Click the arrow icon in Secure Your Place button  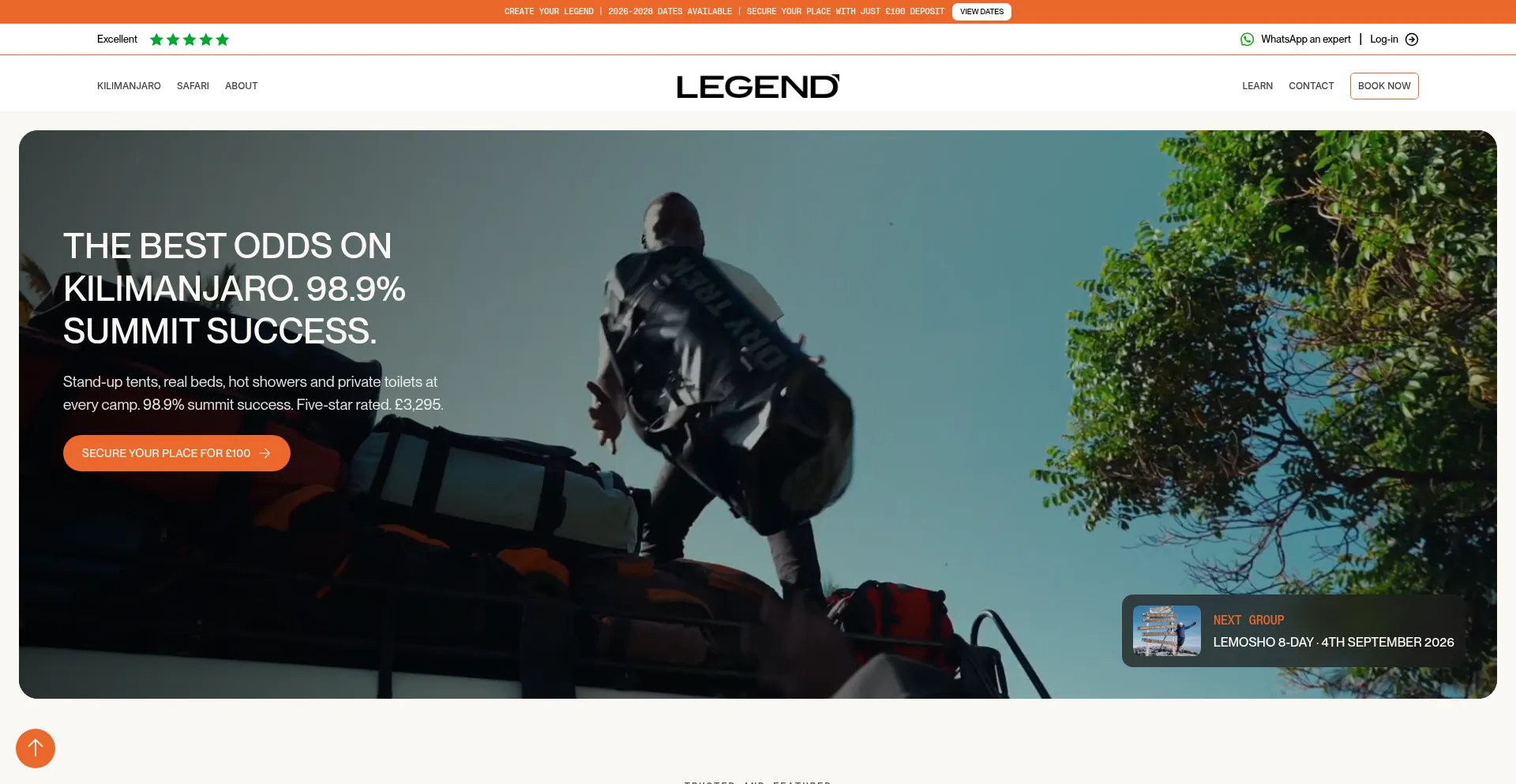point(265,453)
